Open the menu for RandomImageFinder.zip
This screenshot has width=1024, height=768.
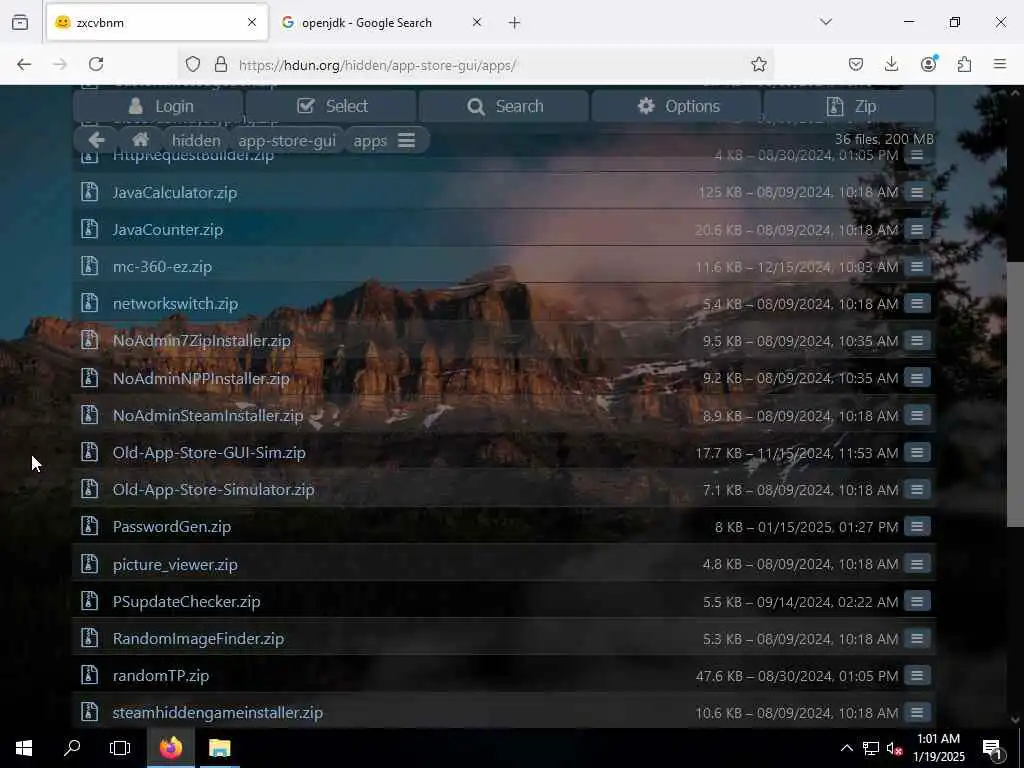917,638
